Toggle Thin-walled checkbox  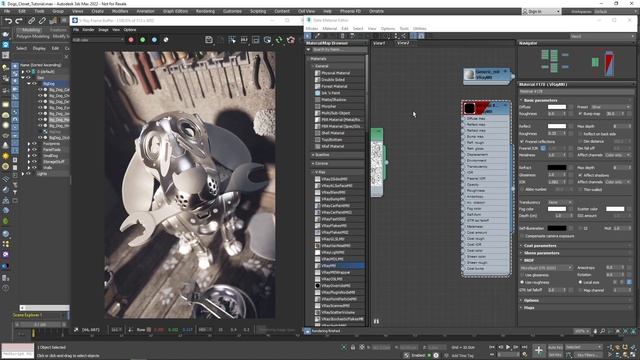pyautogui.click(x=580, y=189)
